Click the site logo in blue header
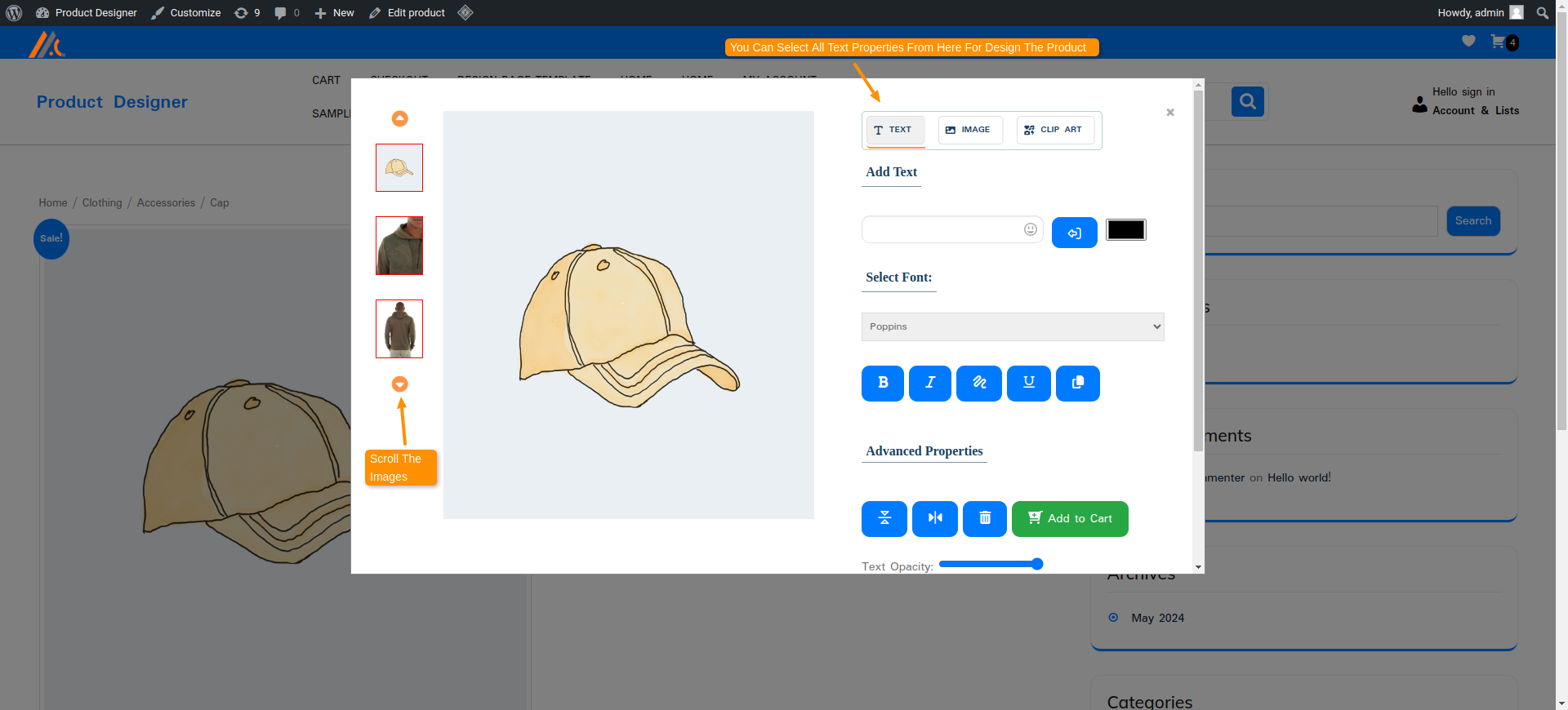This screenshot has width=1568, height=710. coord(47,44)
